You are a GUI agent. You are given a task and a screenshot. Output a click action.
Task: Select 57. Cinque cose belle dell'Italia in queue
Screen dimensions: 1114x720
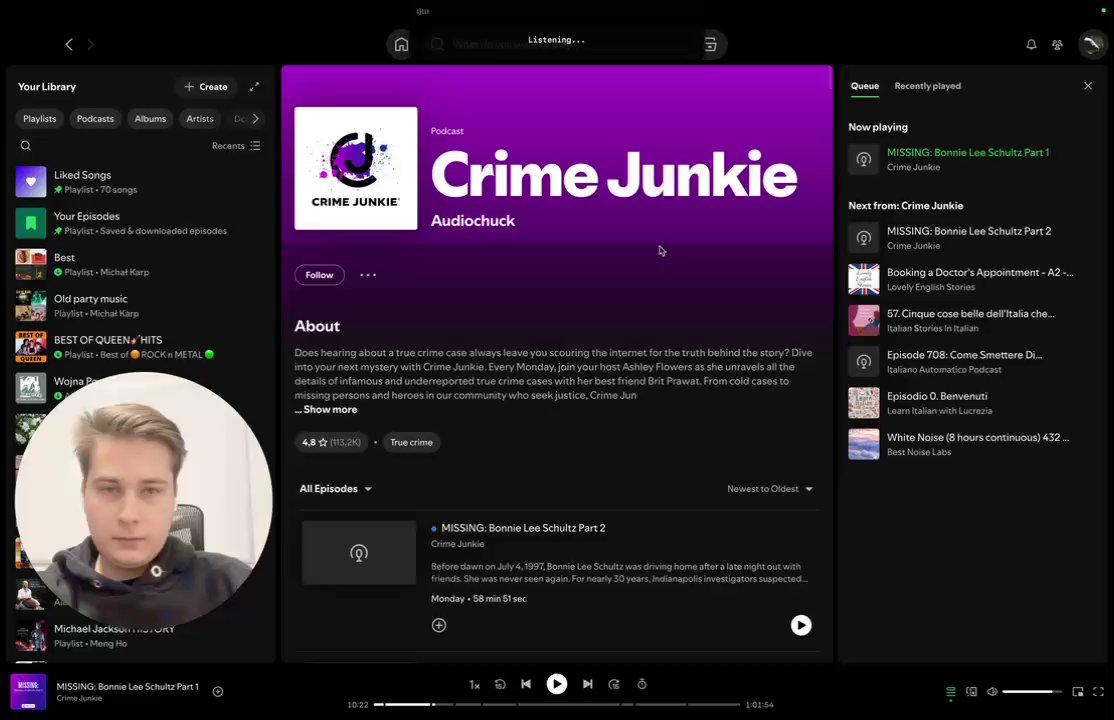[971, 321]
